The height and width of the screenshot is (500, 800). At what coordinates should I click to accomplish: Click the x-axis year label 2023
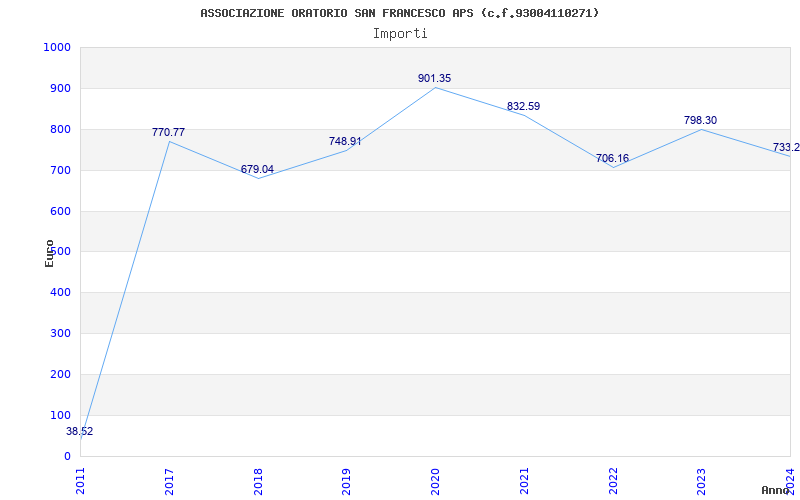[x=702, y=481]
